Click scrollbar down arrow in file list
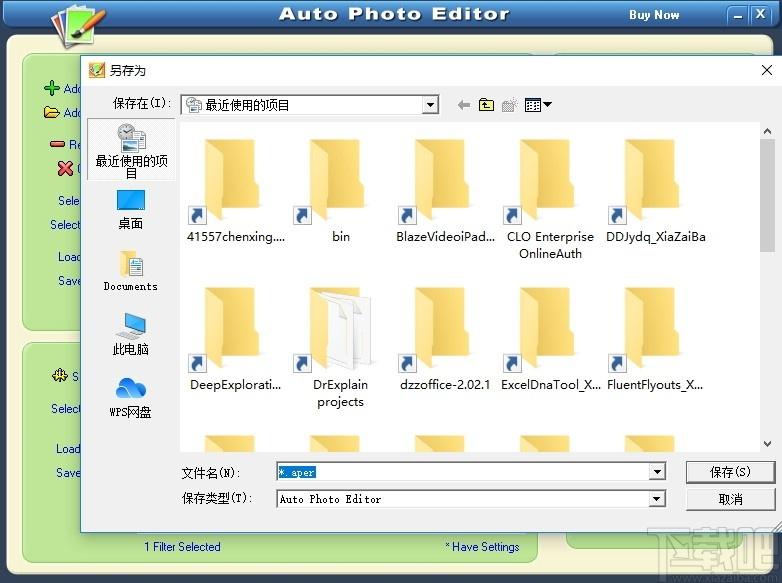Viewport: 782px width, 583px height. pyautogui.click(x=767, y=443)
